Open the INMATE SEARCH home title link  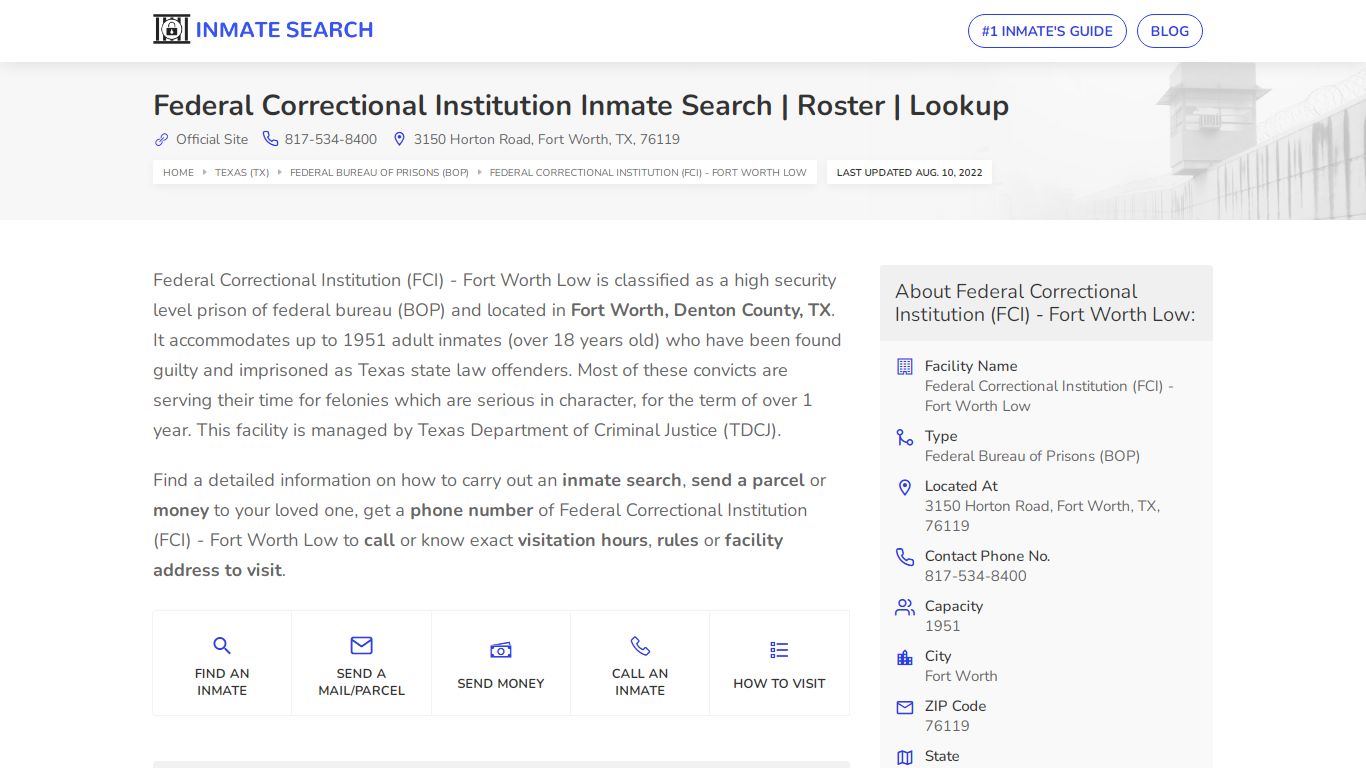click(284, 30)
